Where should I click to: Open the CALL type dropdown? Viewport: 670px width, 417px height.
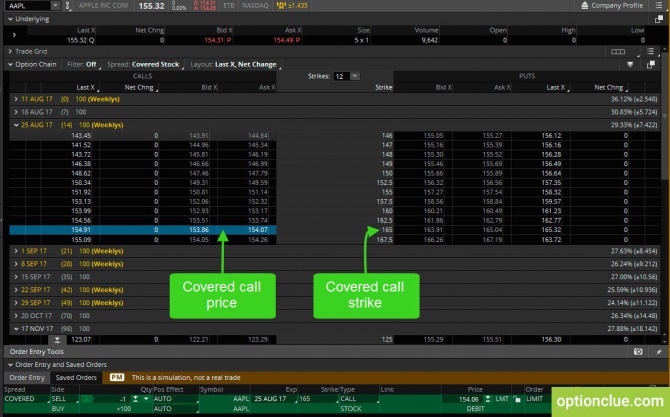point(359,399)
